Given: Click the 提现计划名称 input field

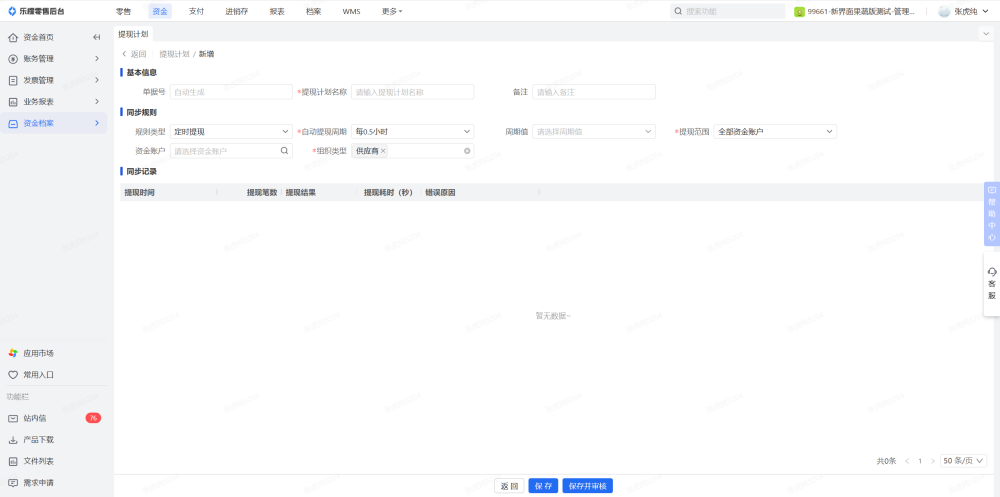Looking at the screenshot, I should tap(412, 92).
